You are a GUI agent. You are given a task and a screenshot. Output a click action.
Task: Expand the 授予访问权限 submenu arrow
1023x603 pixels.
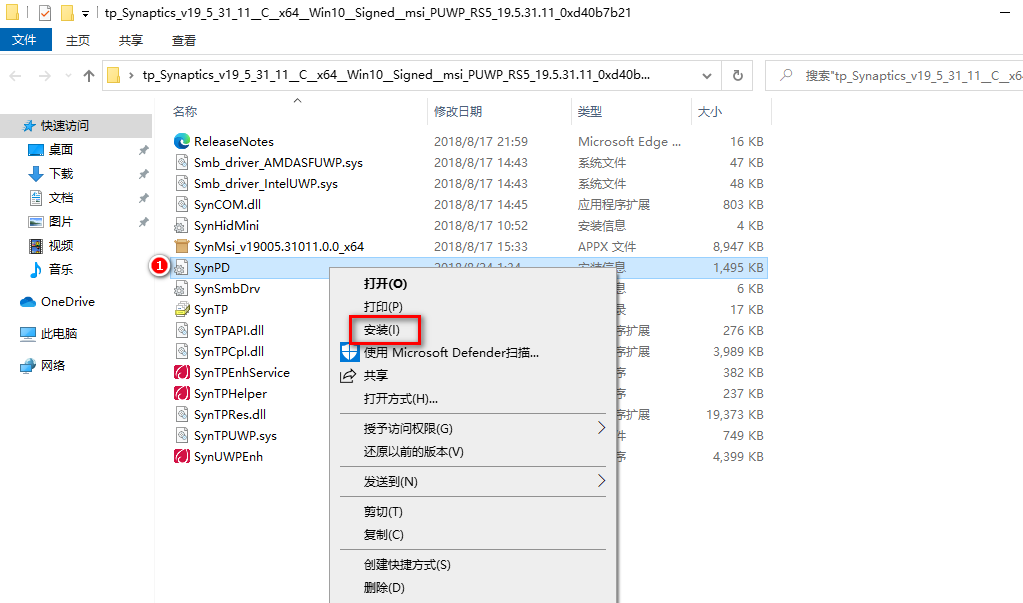click(x=601, y=428)
